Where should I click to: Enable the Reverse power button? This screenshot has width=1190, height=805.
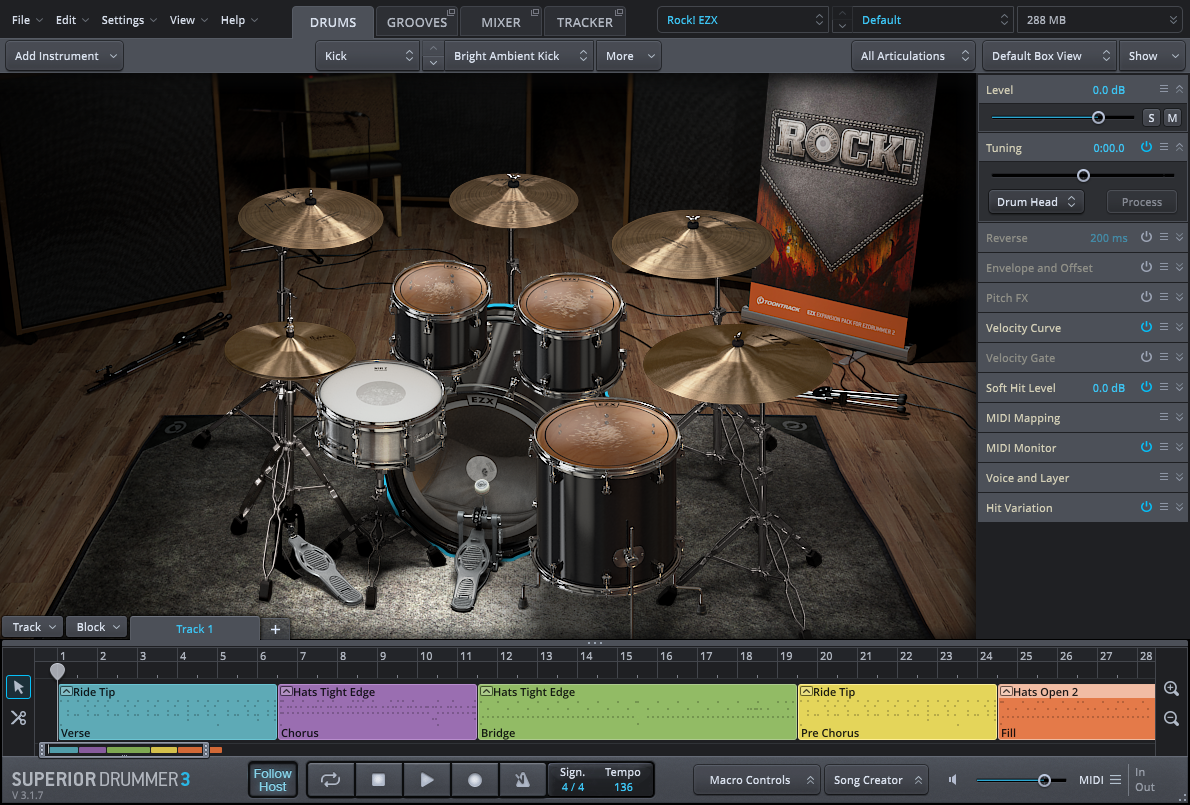tap(1146, 237)
